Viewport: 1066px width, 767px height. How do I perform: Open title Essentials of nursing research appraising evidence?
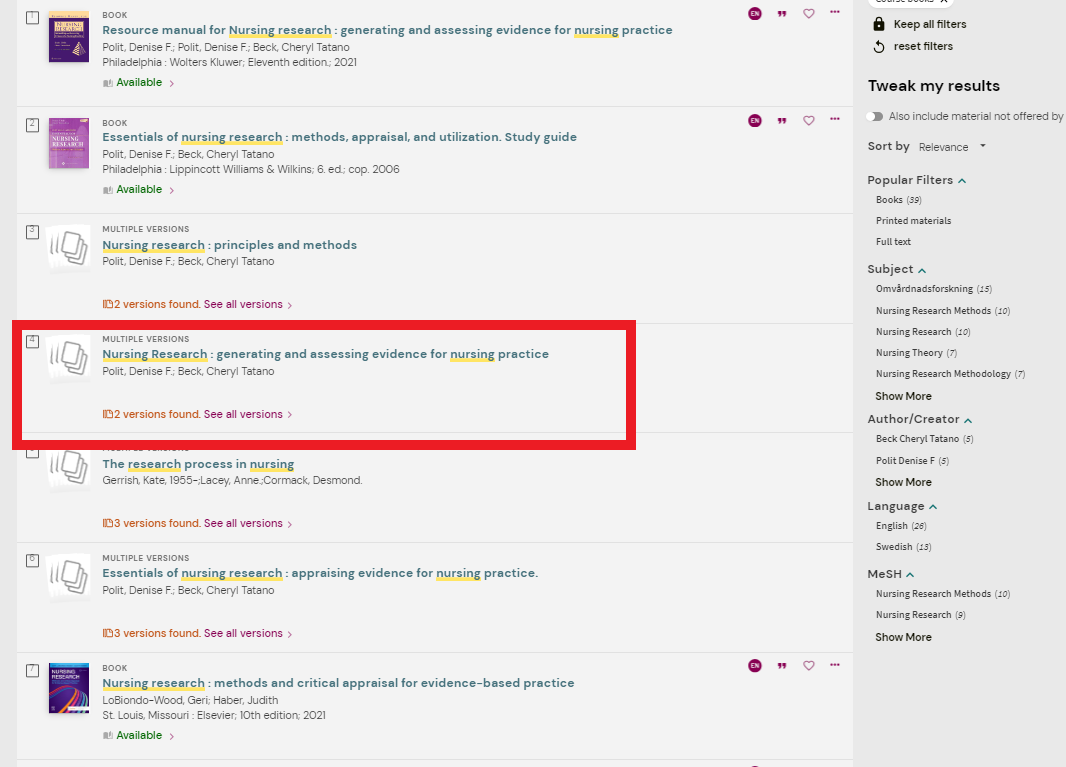click(320, 573)
